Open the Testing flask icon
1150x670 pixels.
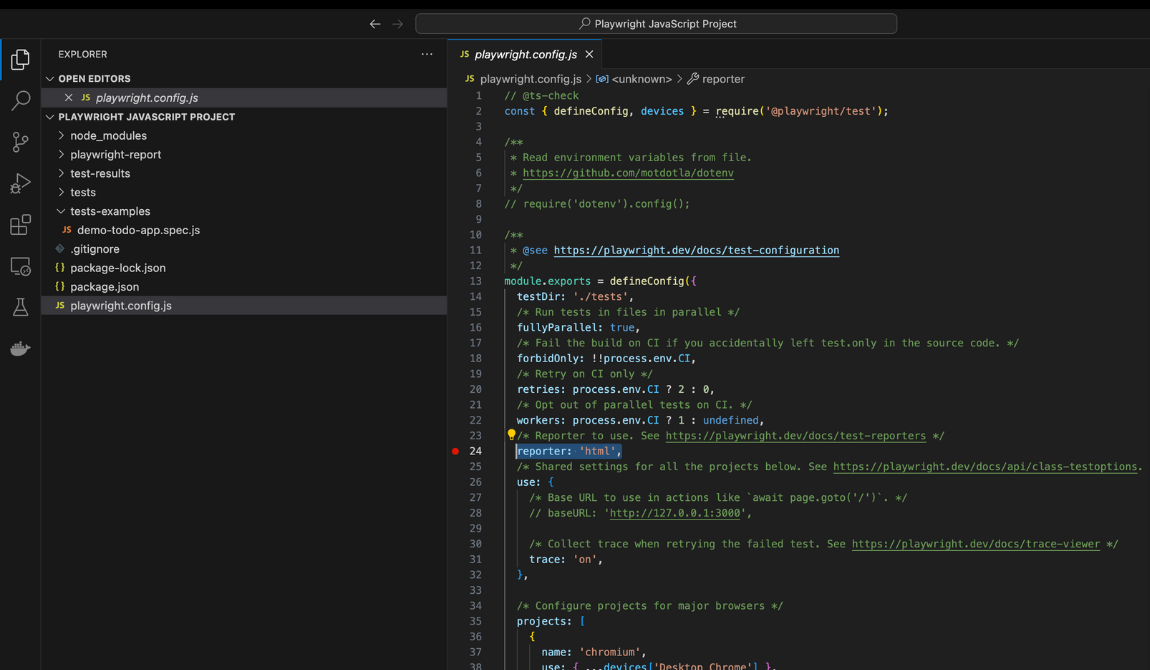[x=20, y=307]
